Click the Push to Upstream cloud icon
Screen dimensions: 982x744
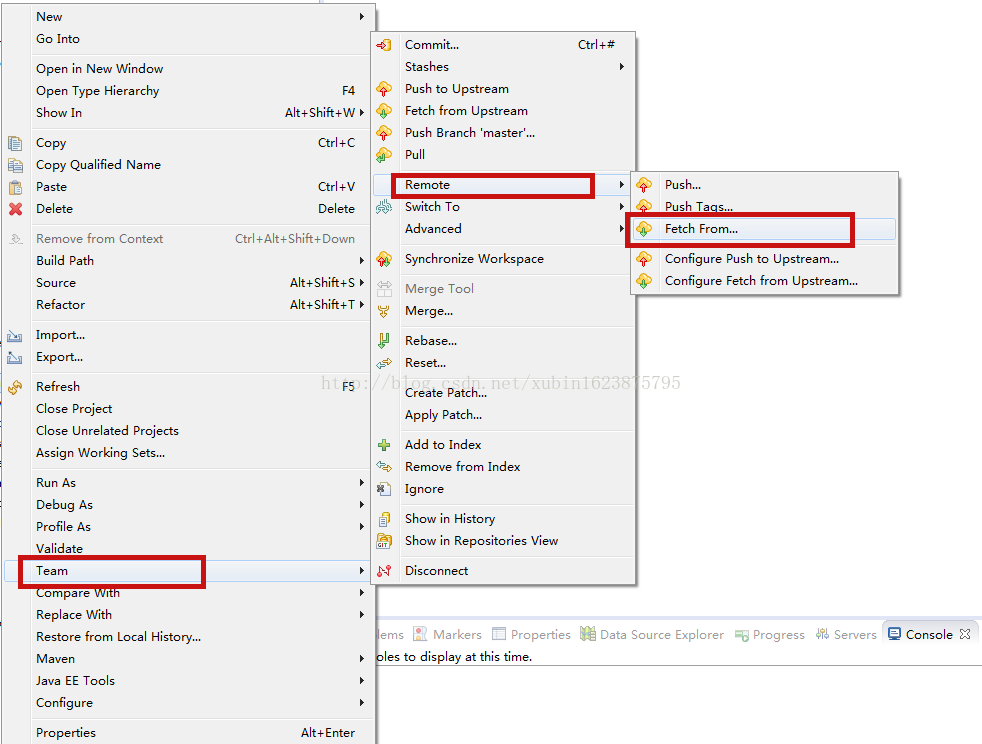pyautogui.click(x=384, y=89)
